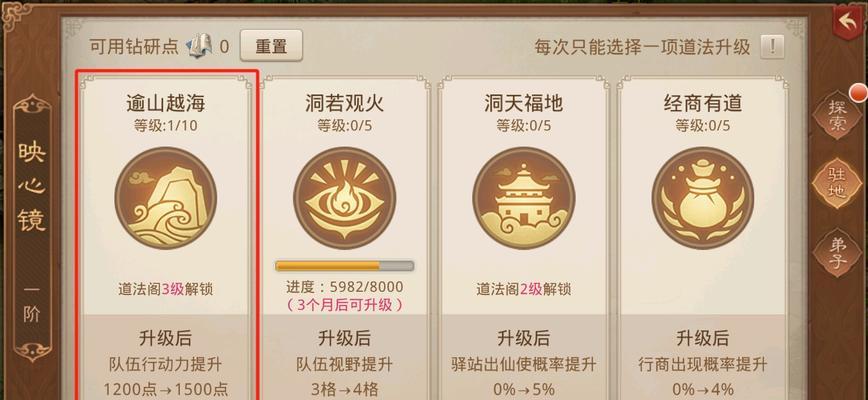Click the 道法阁3级解锁 unlock text
868x400 pixels.
coord(166,289)
